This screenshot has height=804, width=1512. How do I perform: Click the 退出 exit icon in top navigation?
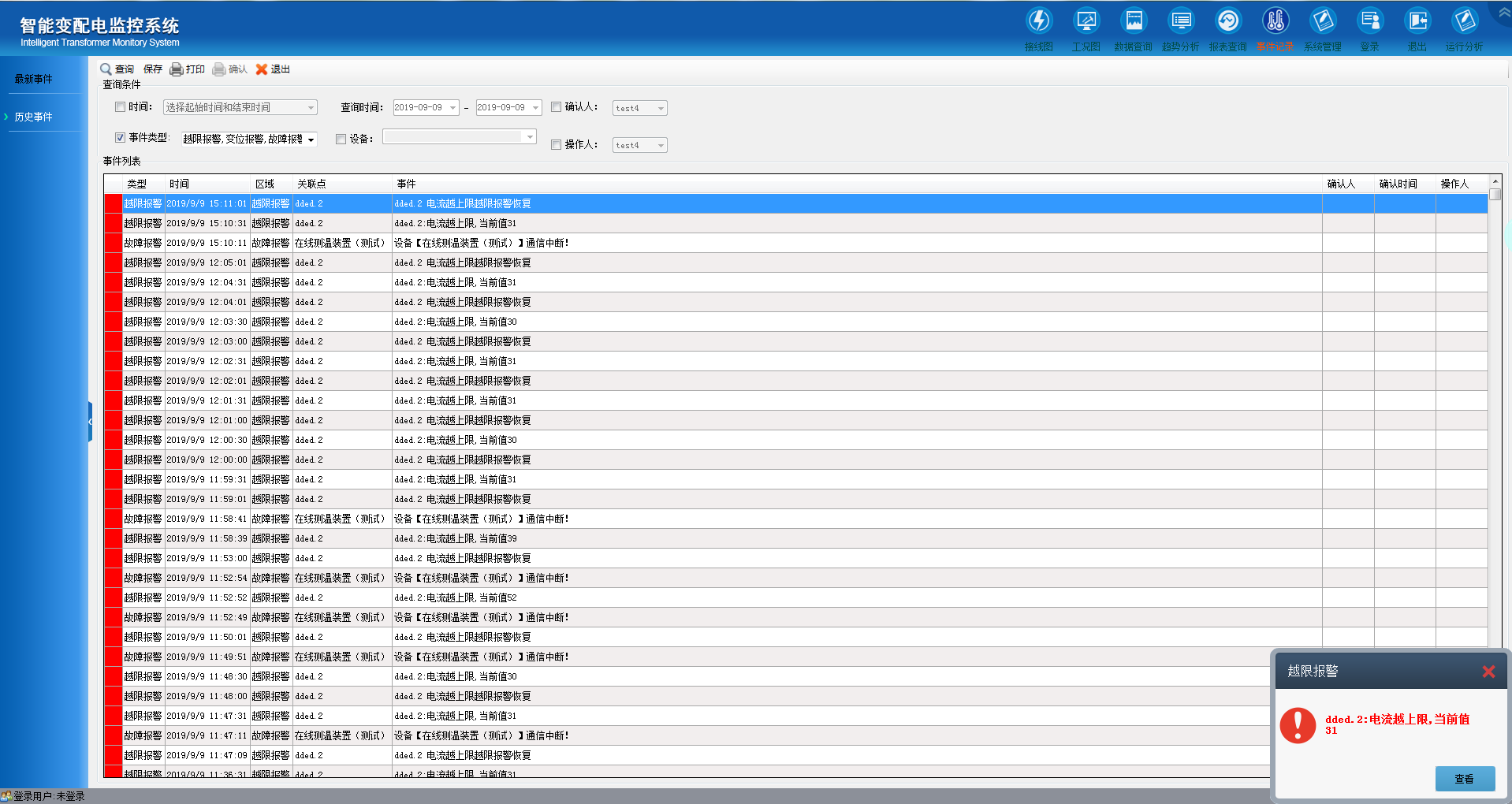click(1417, 20)
